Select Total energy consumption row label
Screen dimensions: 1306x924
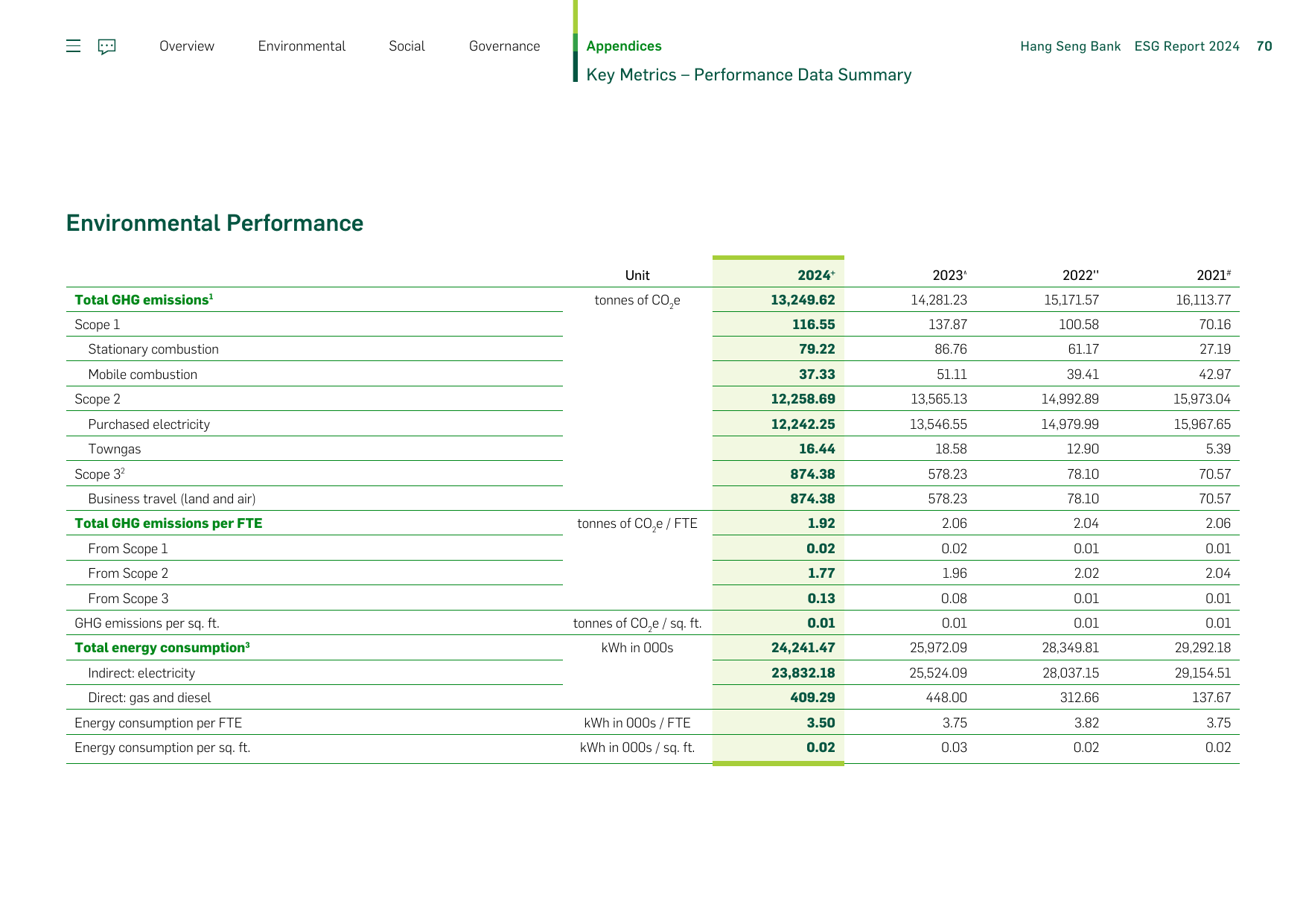(x=162, y=648)
